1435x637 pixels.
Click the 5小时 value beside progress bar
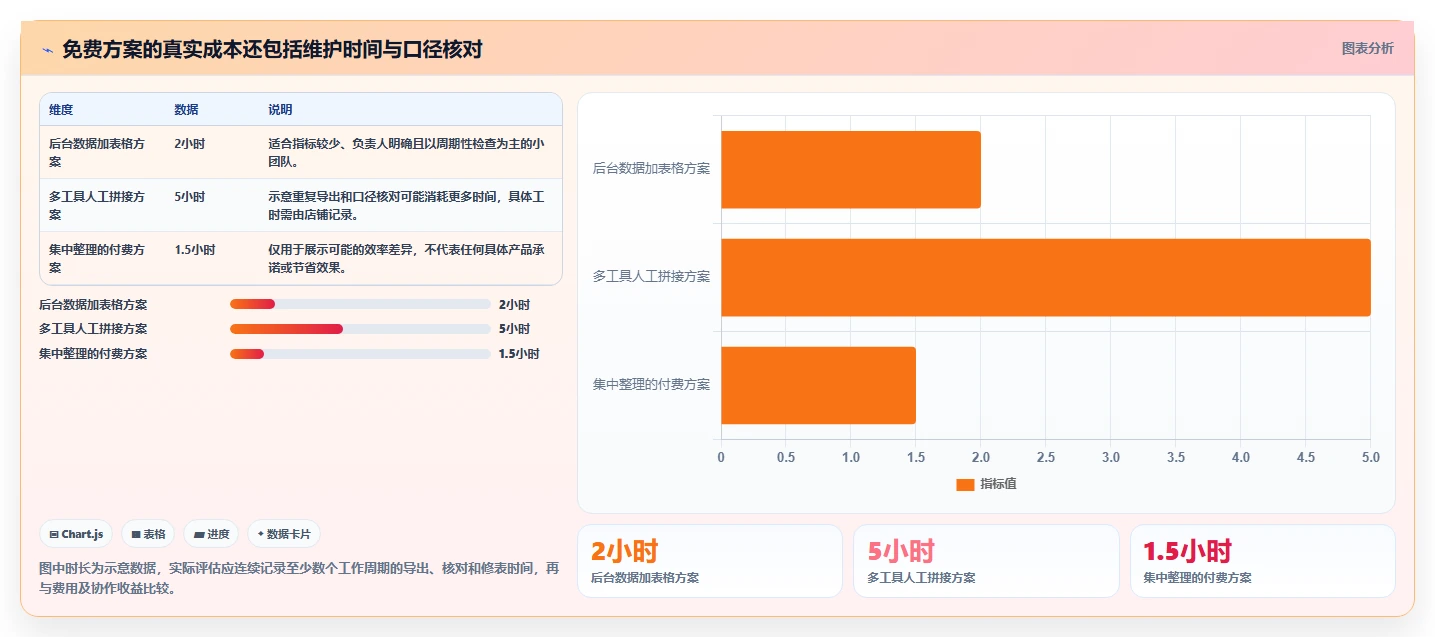coord(514,329)
